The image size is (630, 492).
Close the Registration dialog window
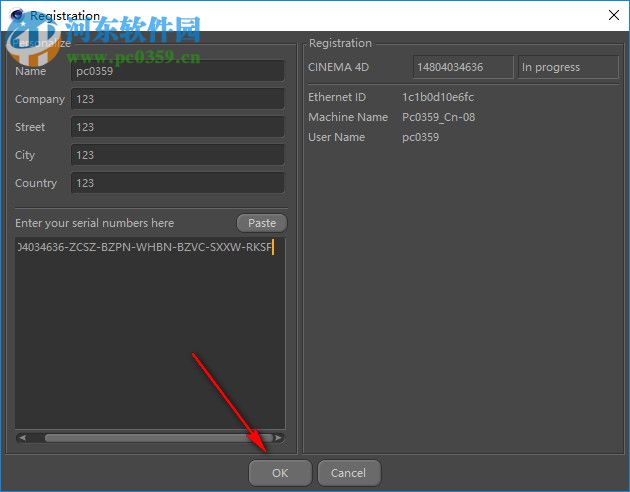(614, 15)
